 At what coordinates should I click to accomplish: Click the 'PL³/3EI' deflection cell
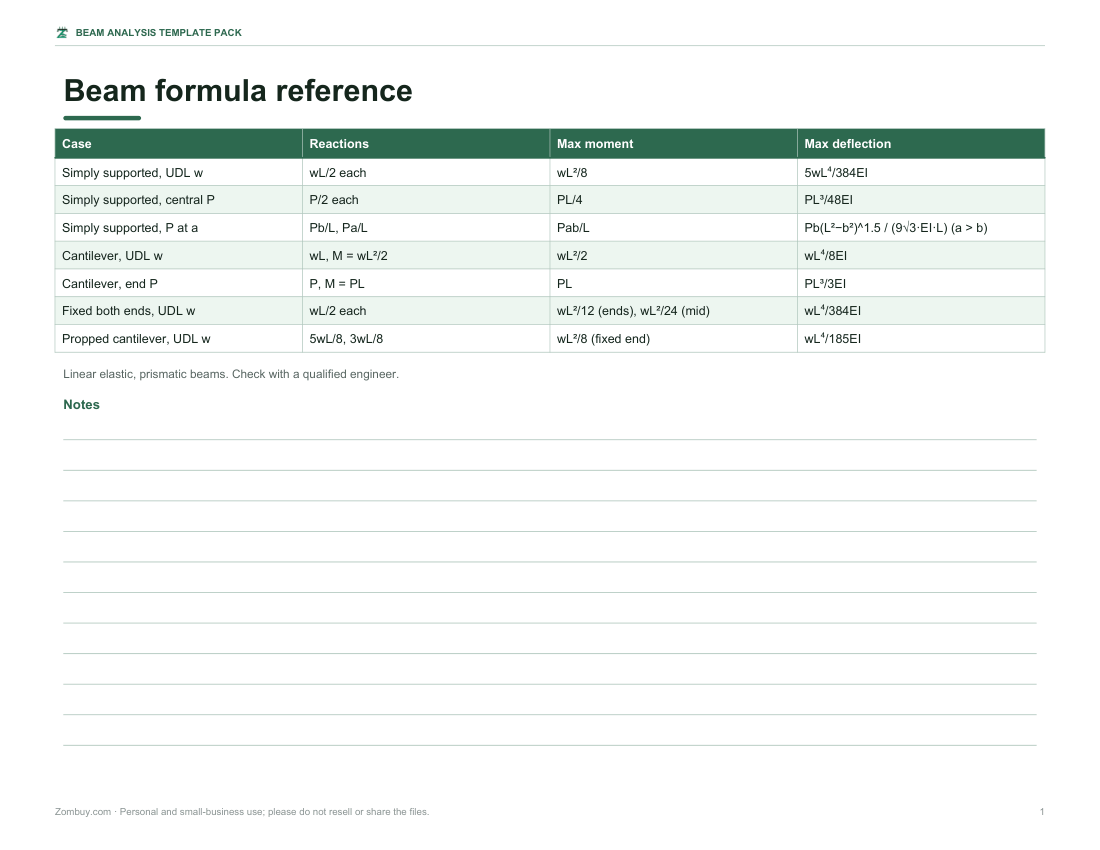[x=921, y=283]
